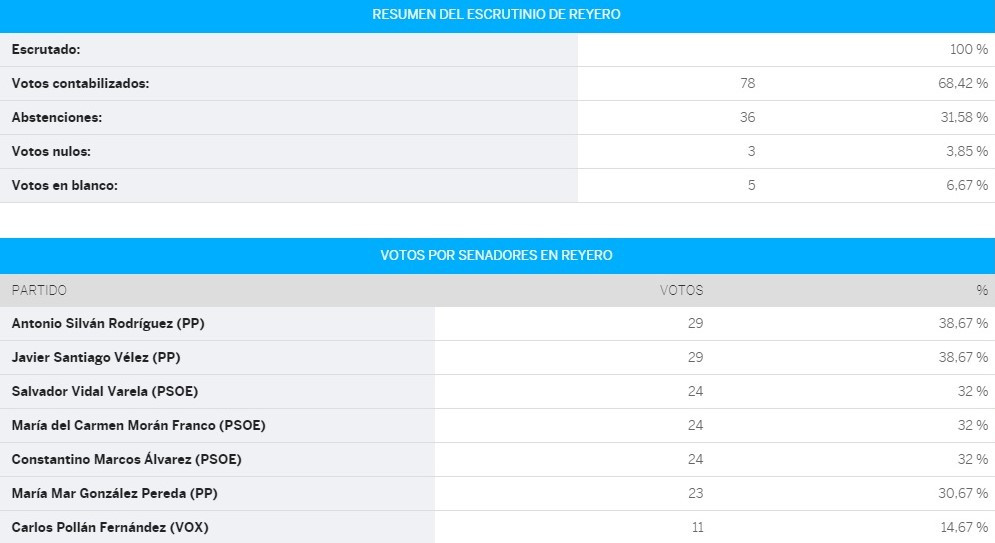Click the 100 % escrutado value

click(x=969, y=49)
